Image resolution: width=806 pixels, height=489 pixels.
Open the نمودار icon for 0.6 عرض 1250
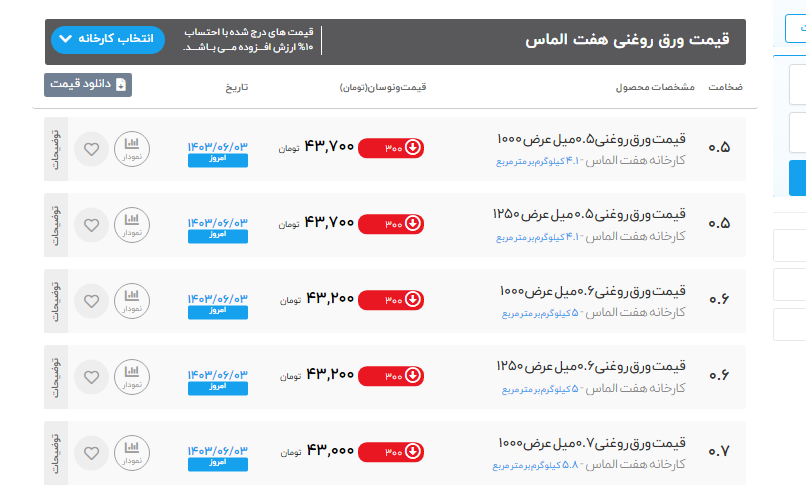tap(131, 377)
